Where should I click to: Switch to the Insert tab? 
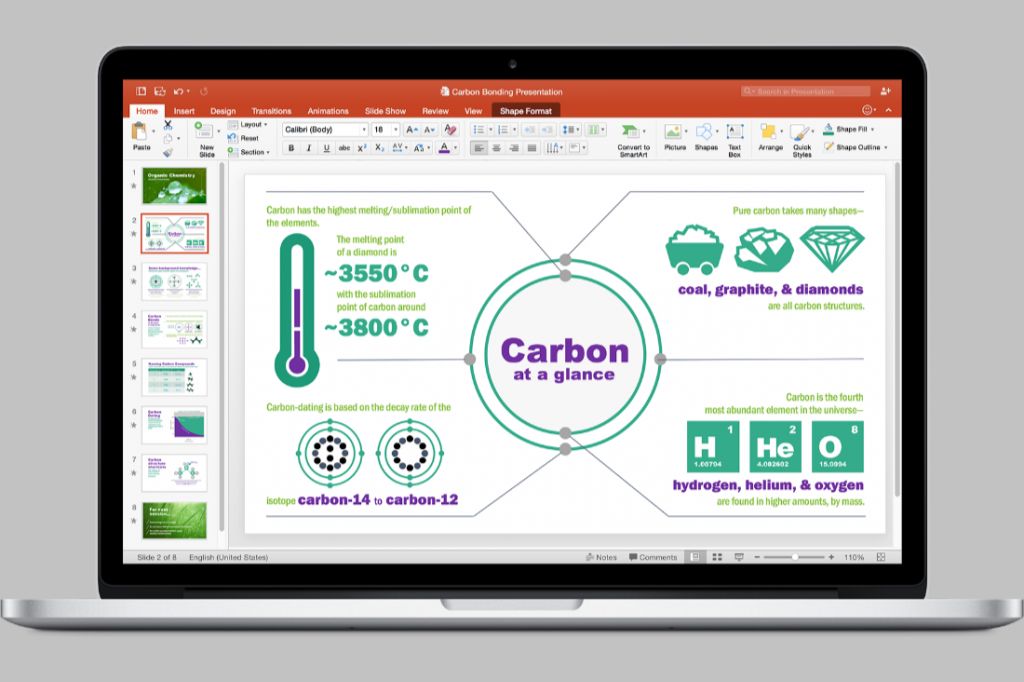coord(184,111)
